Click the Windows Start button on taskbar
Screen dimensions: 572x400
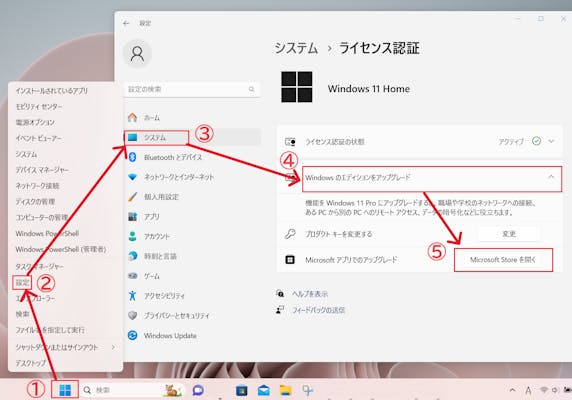(65, 390)
